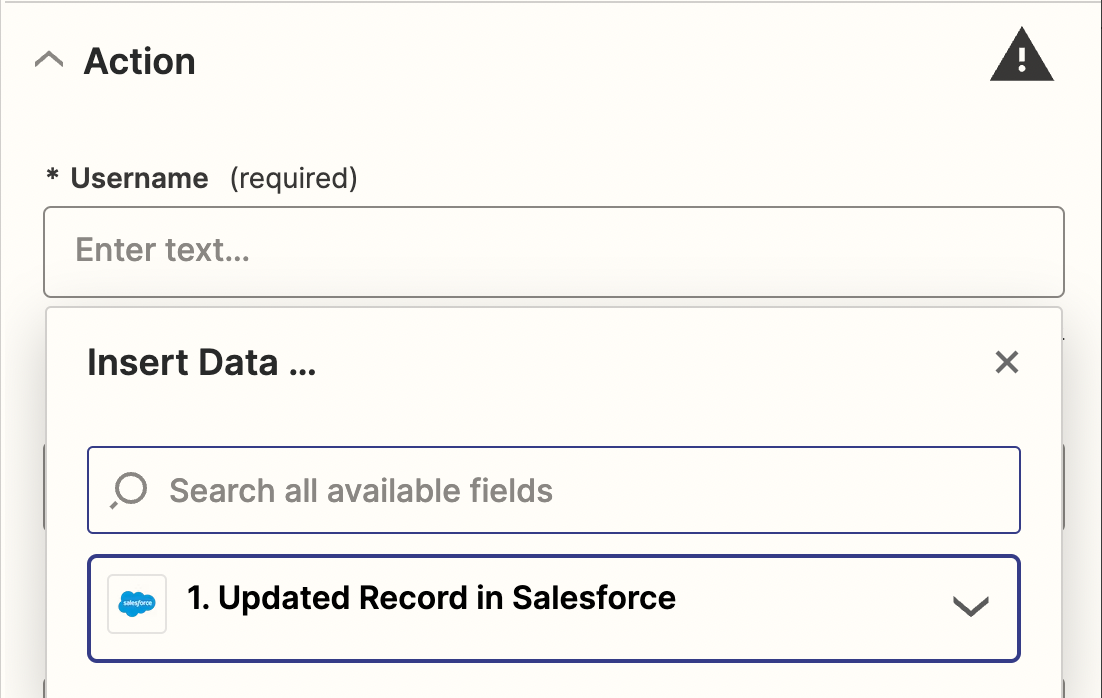
Task: Close the Insert Data panel
Action: pos(1006,362)
